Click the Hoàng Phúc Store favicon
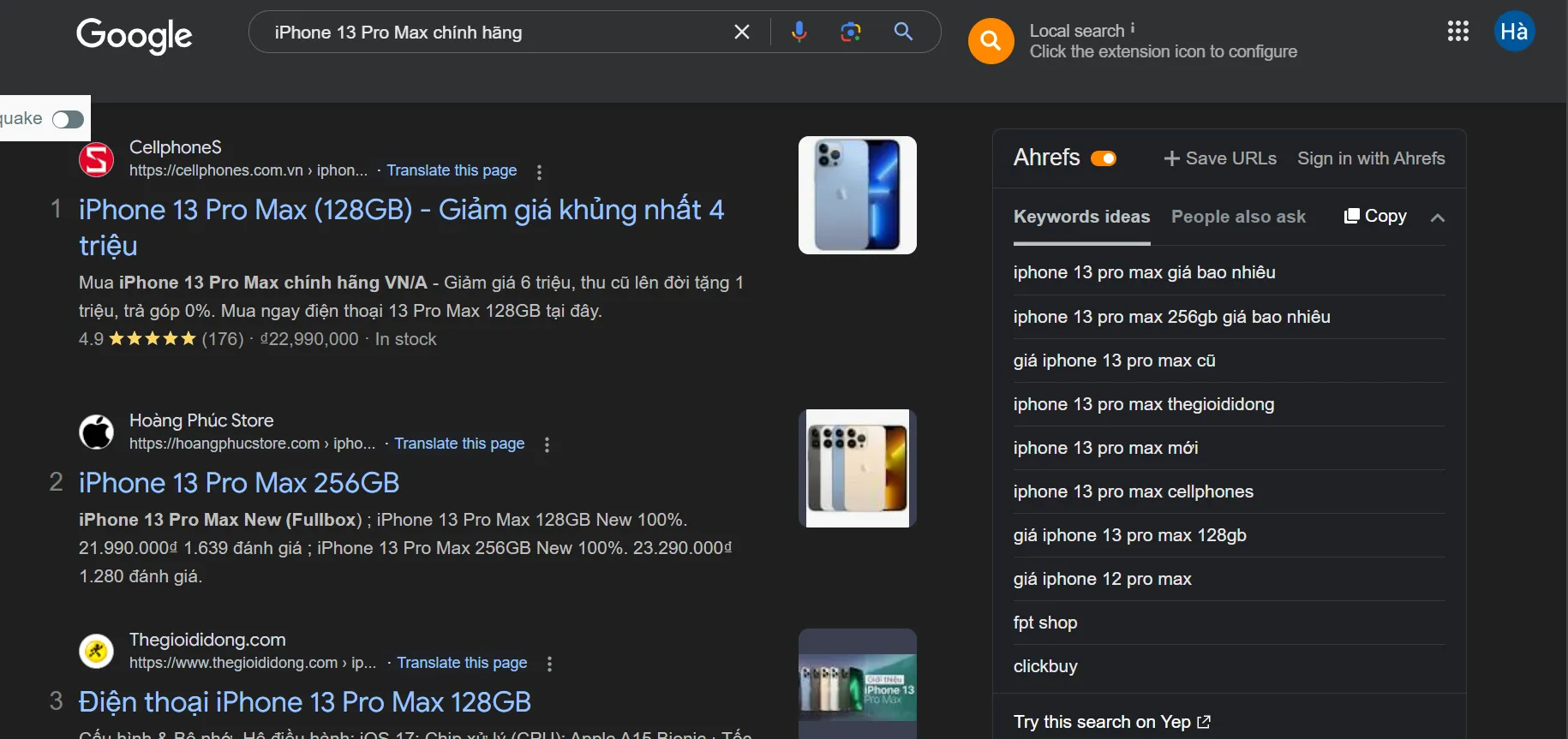Image resolution: width=1568 pixels, height=739 pixels. point(97,432)
